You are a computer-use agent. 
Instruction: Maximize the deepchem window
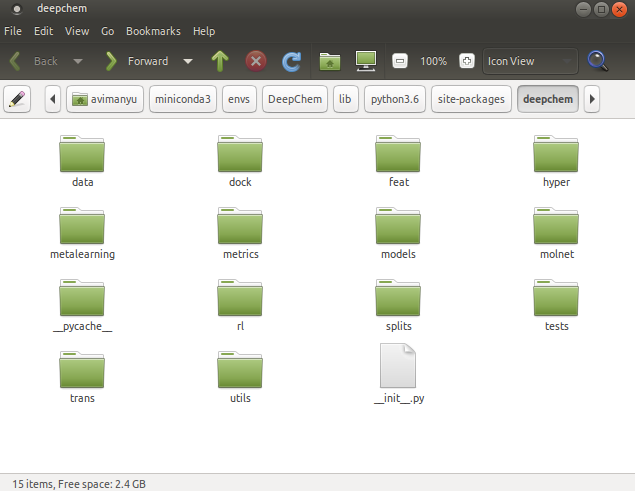click(x=601, y=9)
